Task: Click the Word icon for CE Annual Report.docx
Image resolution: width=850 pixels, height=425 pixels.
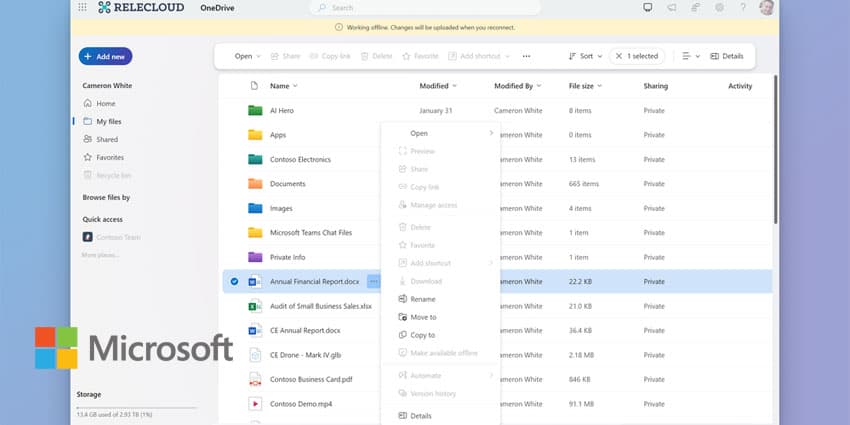Action: point(255,330)
